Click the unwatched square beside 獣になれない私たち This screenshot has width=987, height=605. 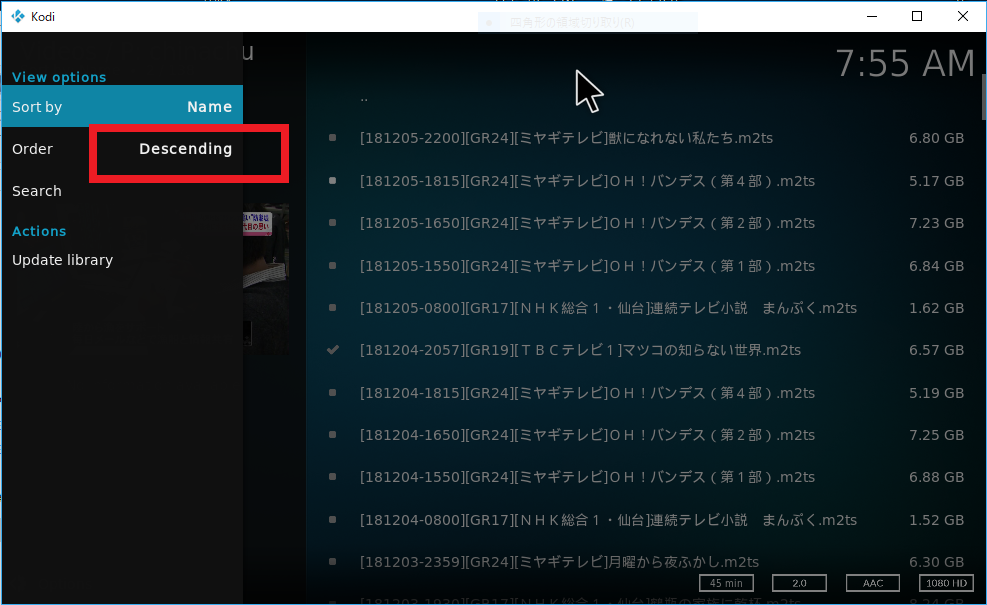click(x=332, y=138)
